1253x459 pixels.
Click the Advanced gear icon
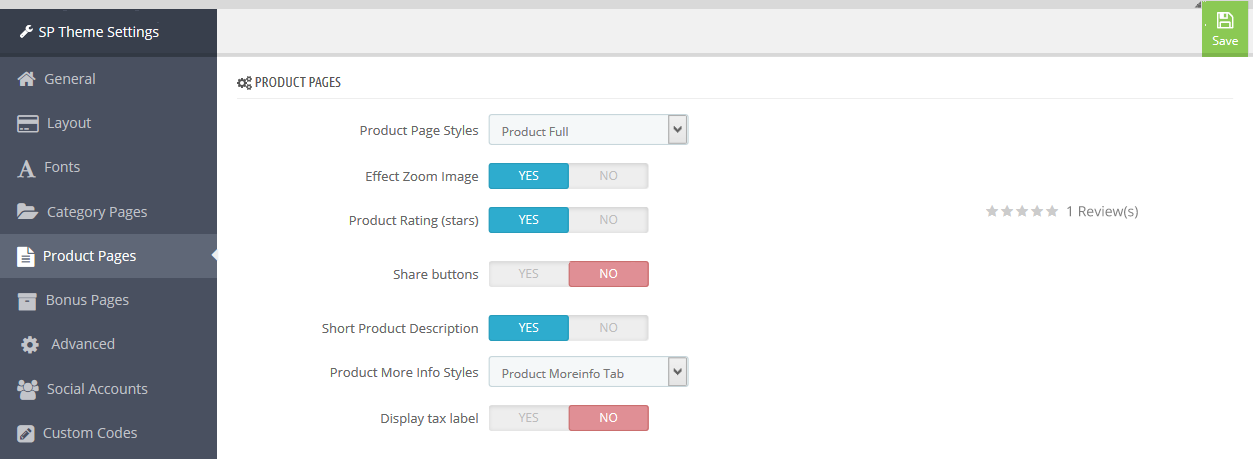pos(30,344)
